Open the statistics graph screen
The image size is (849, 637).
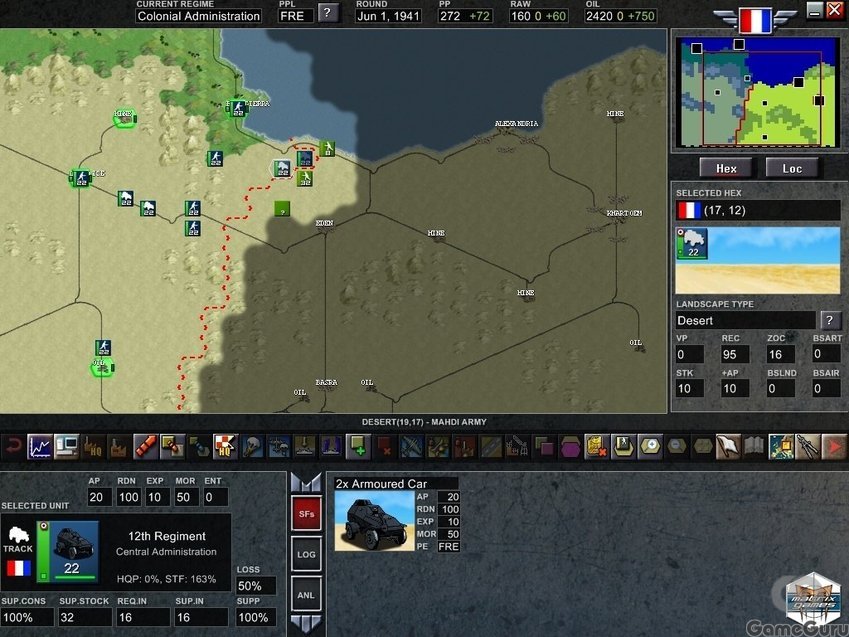40,447
